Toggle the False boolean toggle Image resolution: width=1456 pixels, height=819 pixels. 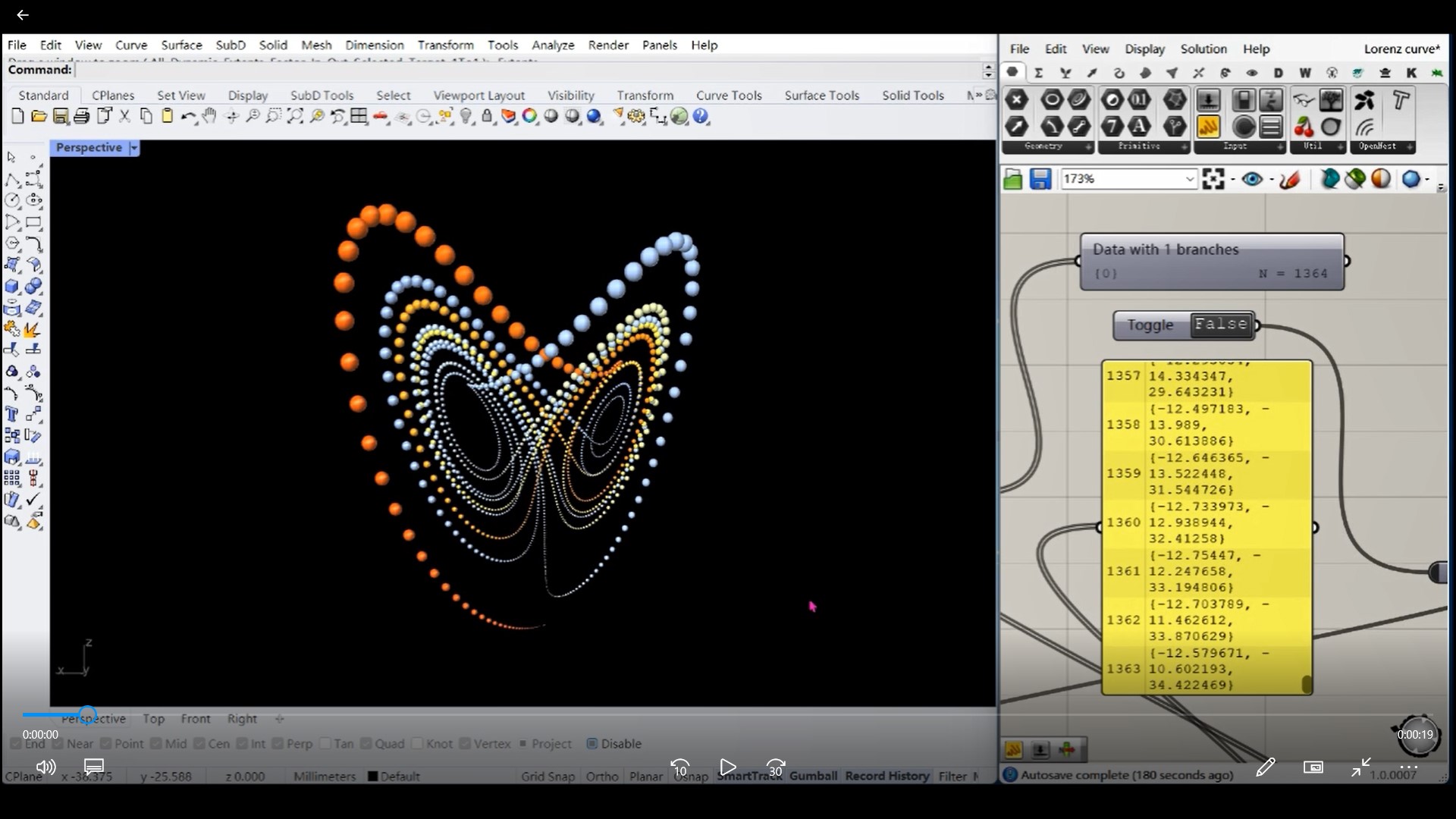click(1220, 325)
